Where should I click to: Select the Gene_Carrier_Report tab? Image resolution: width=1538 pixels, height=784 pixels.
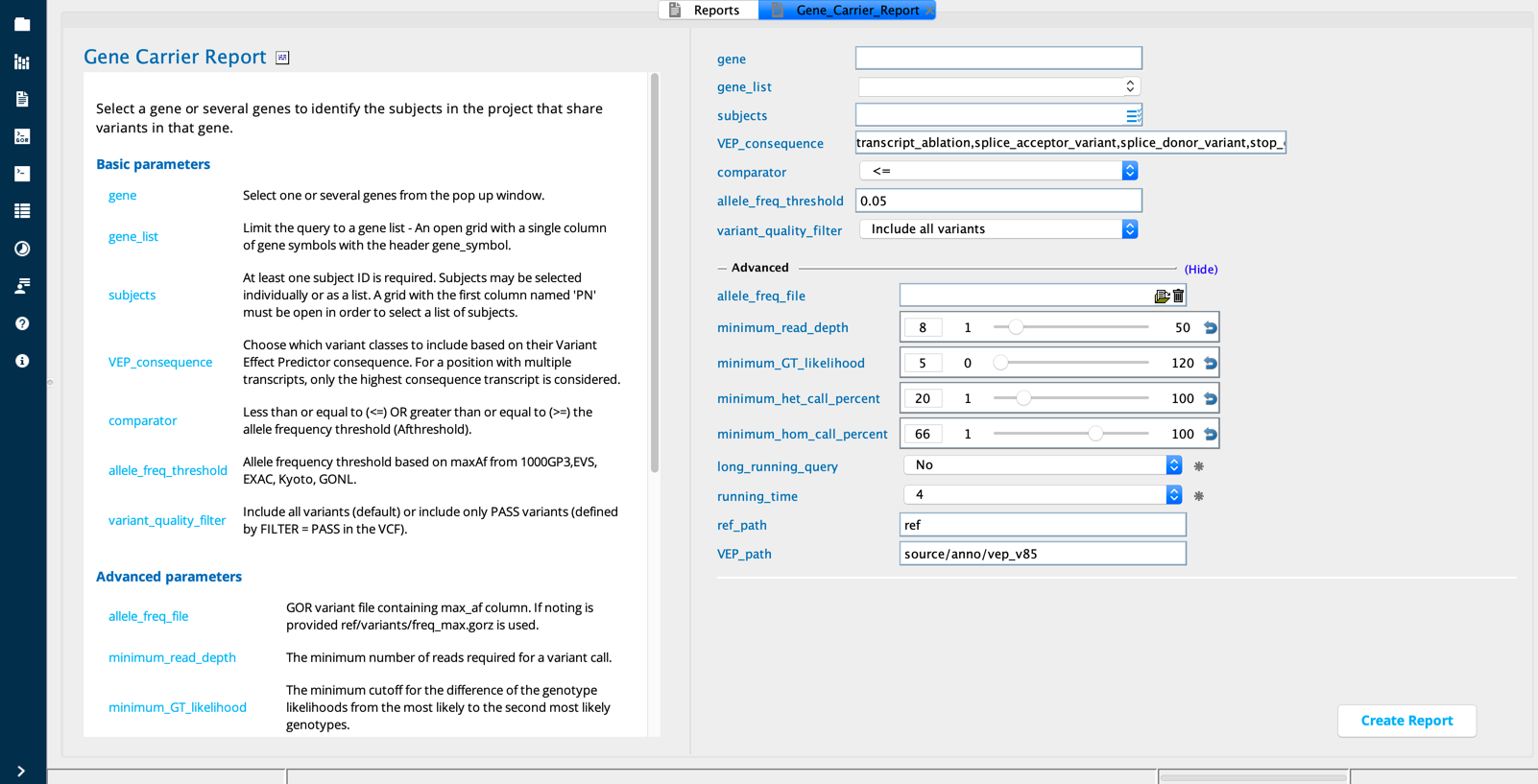(847, 11)
